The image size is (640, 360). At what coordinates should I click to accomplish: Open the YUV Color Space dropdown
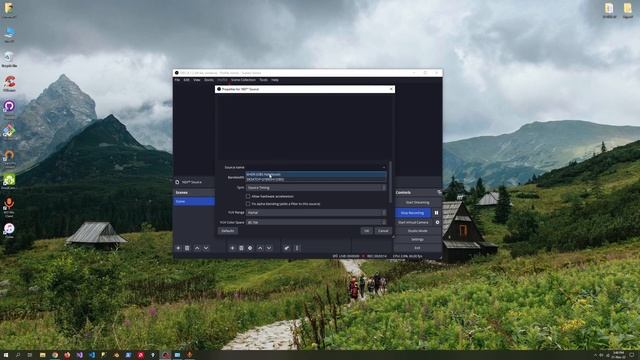316,222
